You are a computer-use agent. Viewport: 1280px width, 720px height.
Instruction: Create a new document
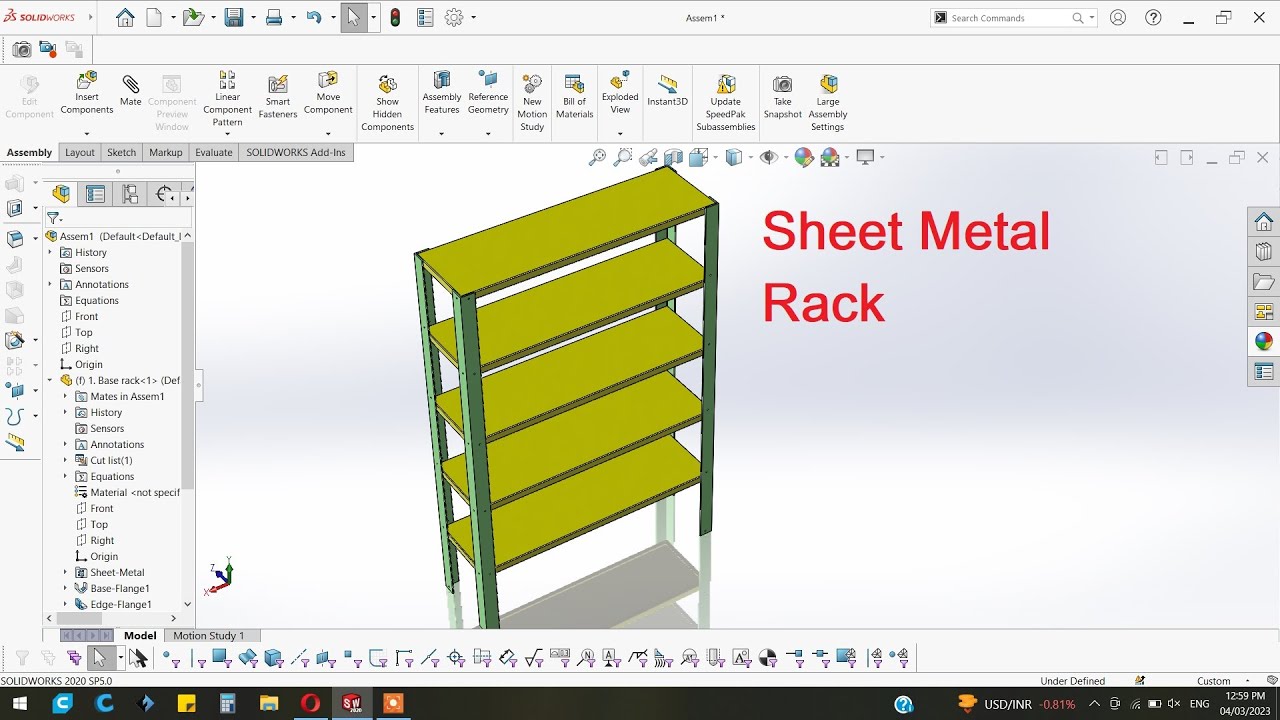(x=154, y=17)
